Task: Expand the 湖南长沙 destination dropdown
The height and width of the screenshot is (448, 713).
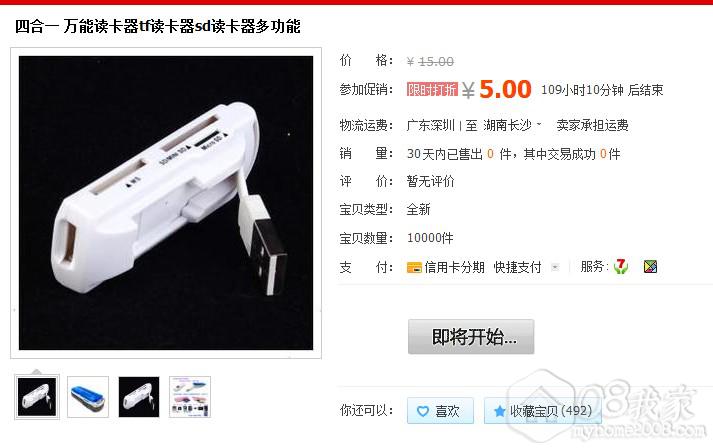Action: [539, 124]
